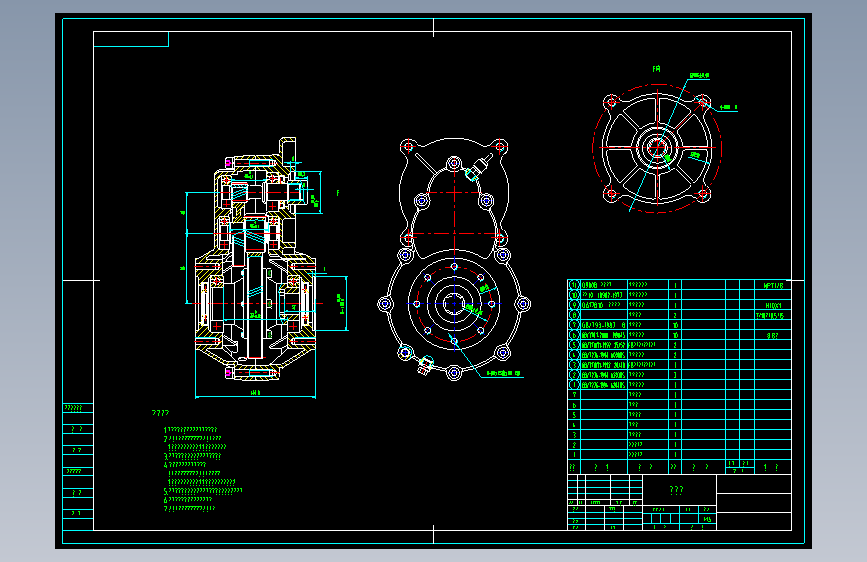Select the view label above the round flange view
Screen dimensions: 867x562
(x=656, y=69)
